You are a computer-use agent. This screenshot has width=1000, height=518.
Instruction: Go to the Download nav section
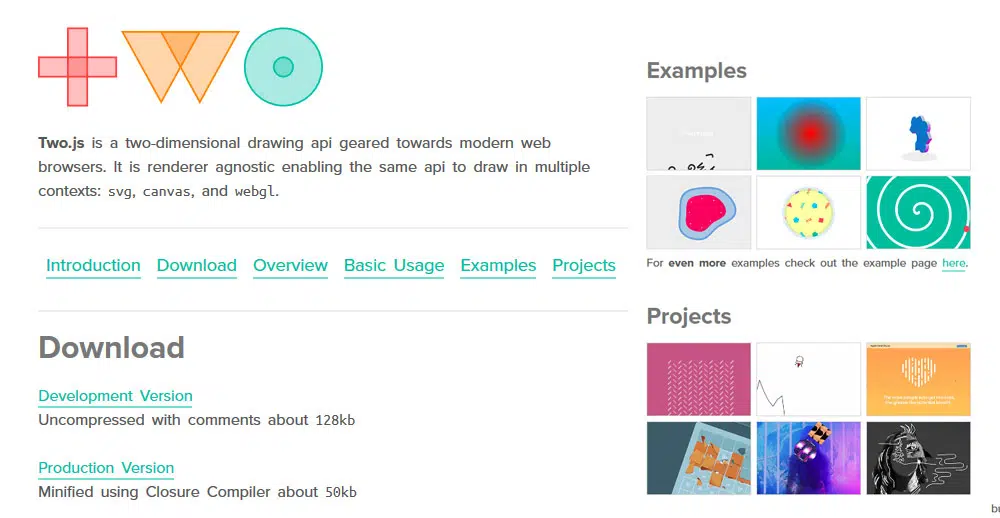point(197,265)
